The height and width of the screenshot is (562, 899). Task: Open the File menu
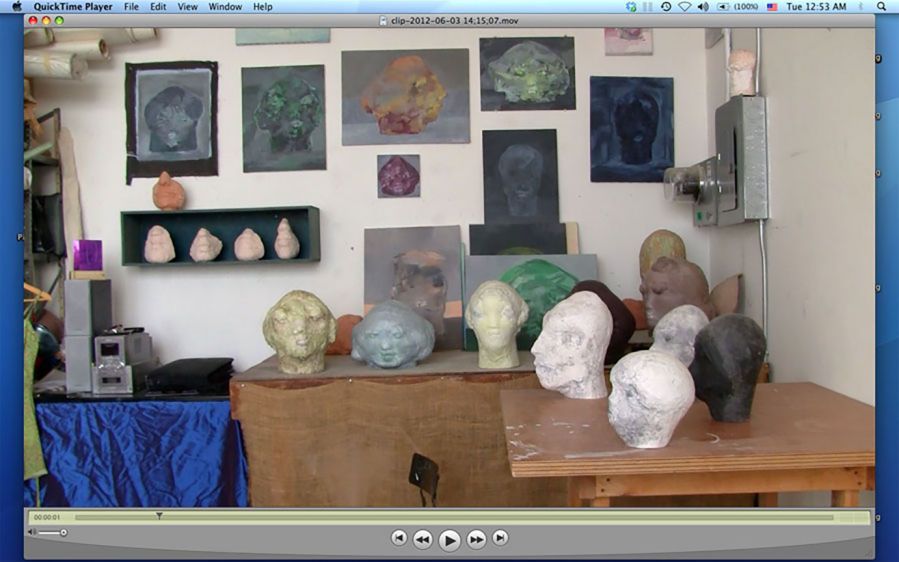[x=131, y=7]
